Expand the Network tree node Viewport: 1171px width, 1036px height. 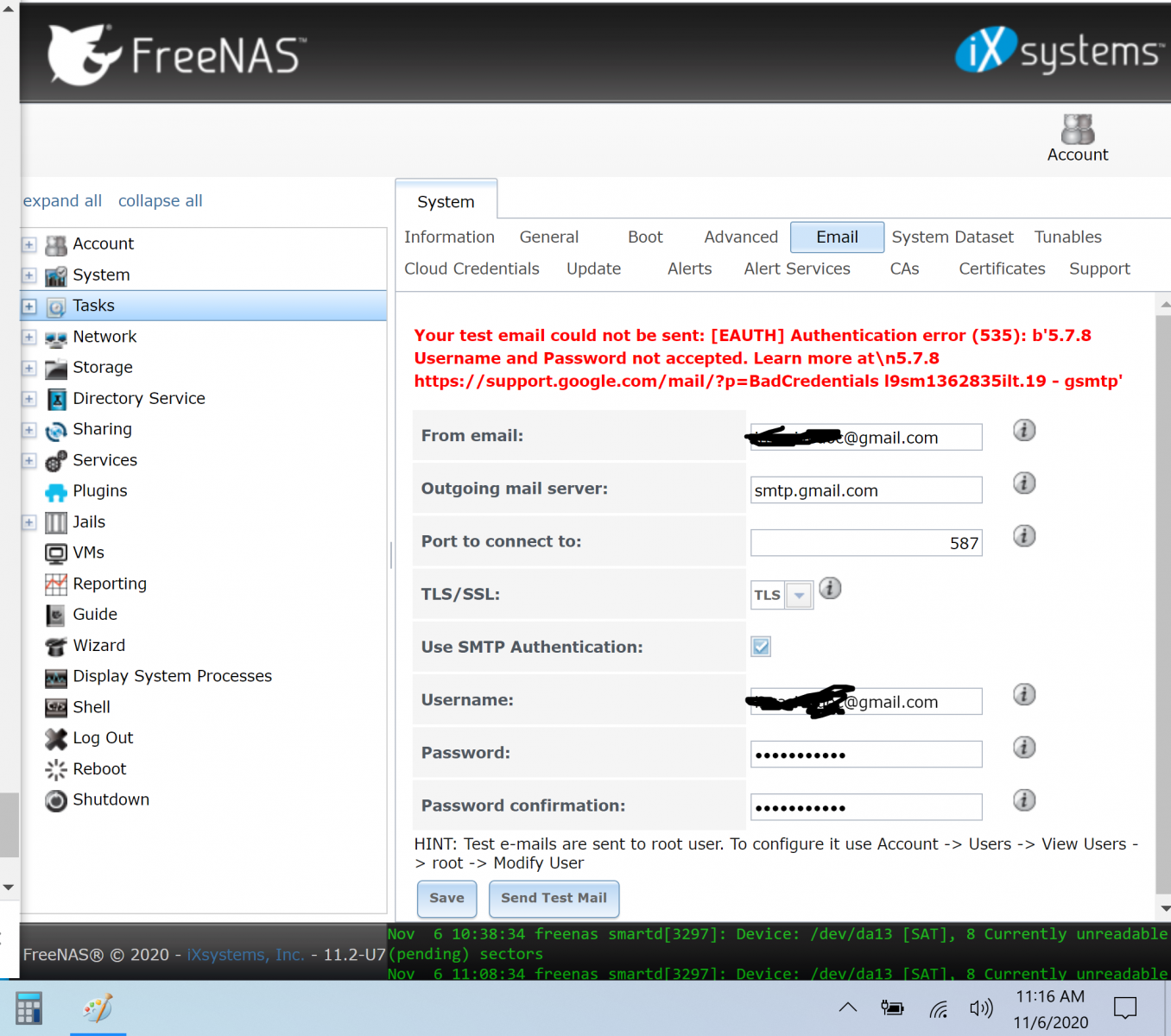[29, 337]
